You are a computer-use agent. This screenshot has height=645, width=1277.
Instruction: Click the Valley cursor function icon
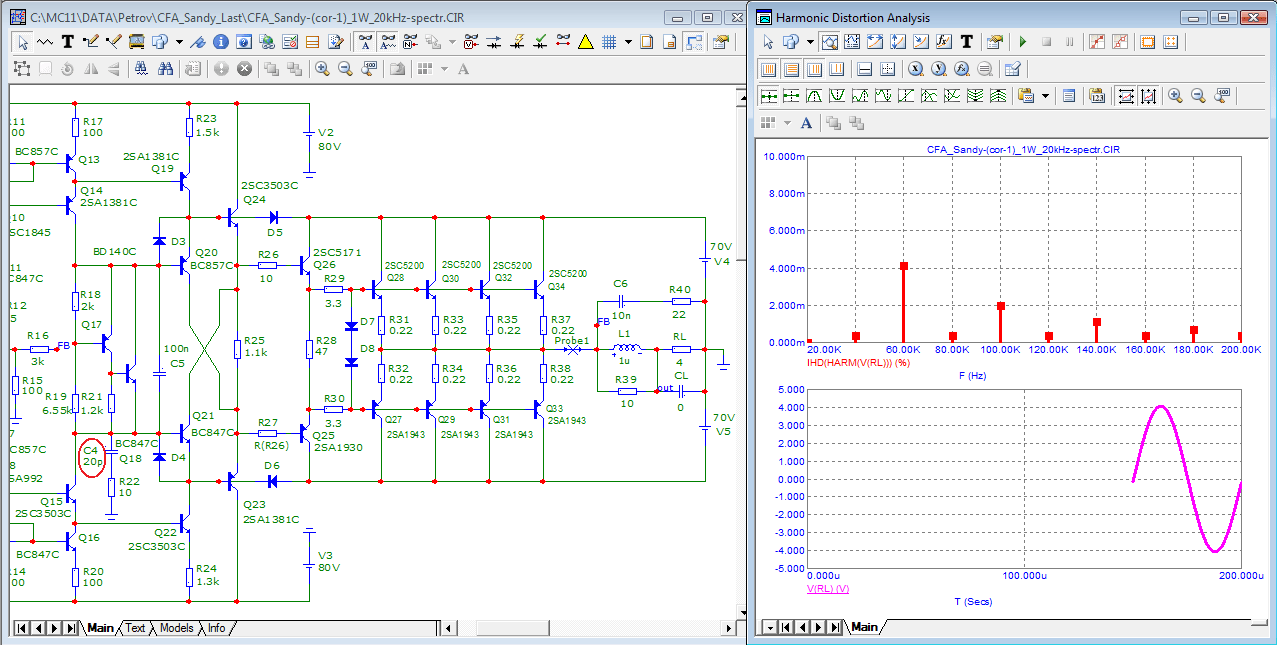point(837,95)
